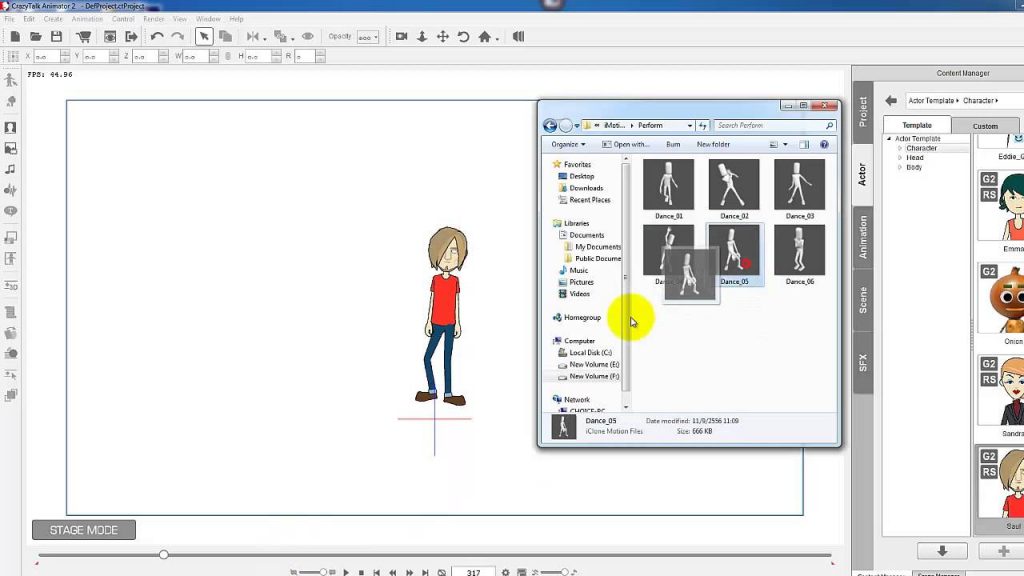Open the content store shopping cart icon

(84, 37)
